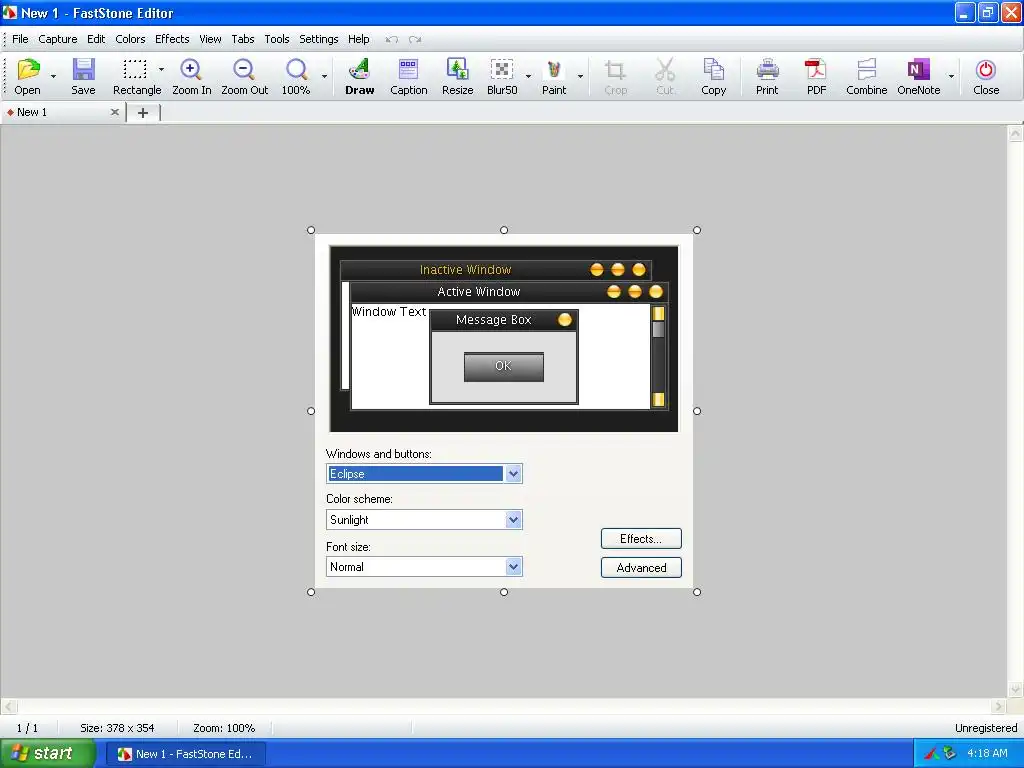Viewport: 1024px width, 768px height.
Task: Open the File menu
Action: pyautogui.click(x=20, y=39)
